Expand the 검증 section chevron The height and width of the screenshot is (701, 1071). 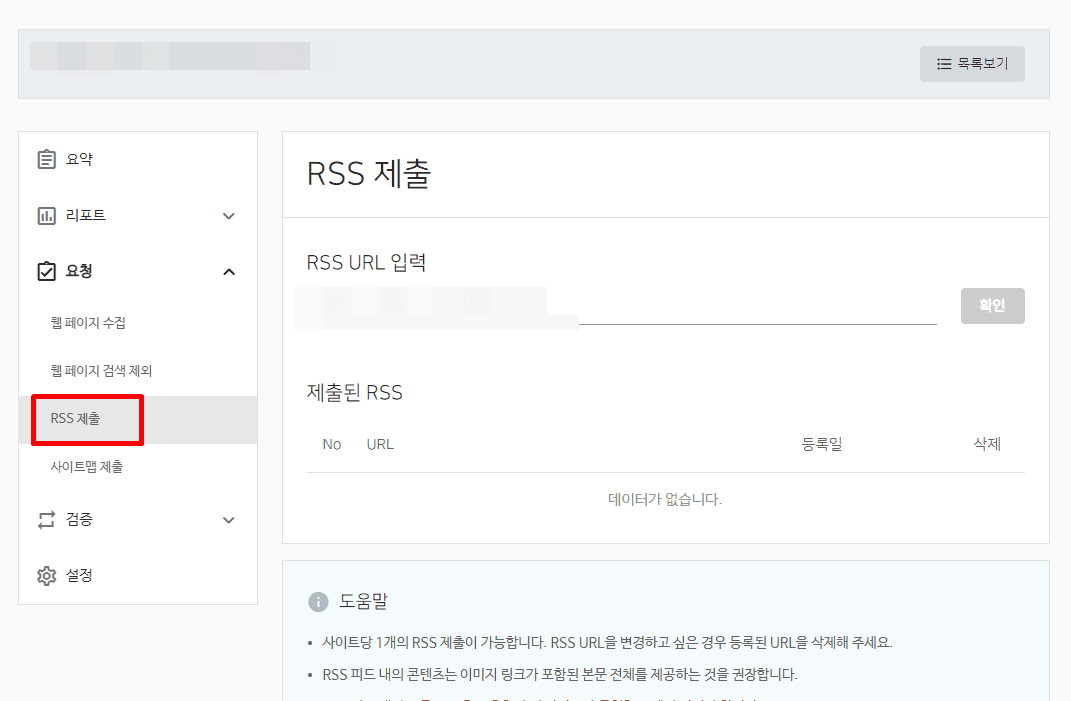point(229,519)
